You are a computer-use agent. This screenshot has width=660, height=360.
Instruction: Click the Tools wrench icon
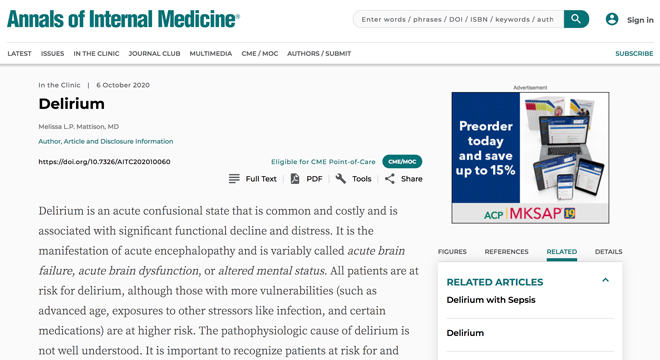[341, 179]
